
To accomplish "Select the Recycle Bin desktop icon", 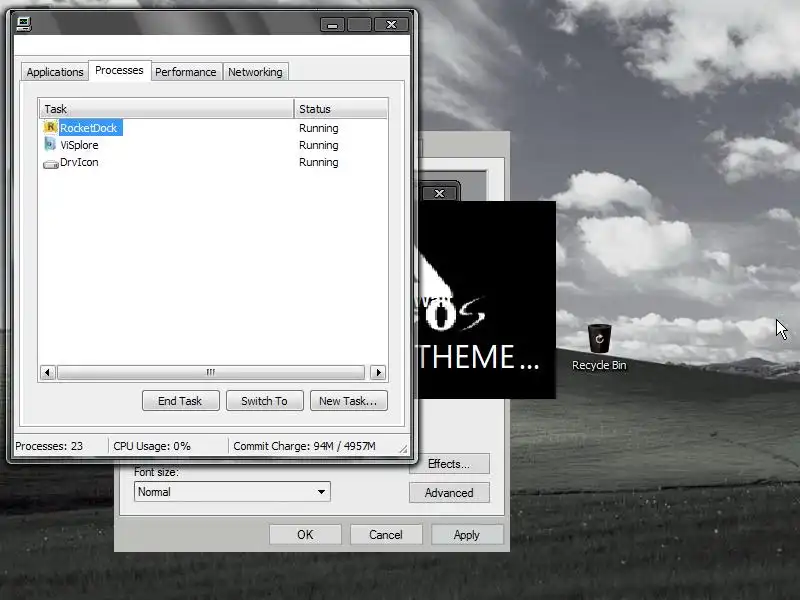I will [x=599, y=347].
